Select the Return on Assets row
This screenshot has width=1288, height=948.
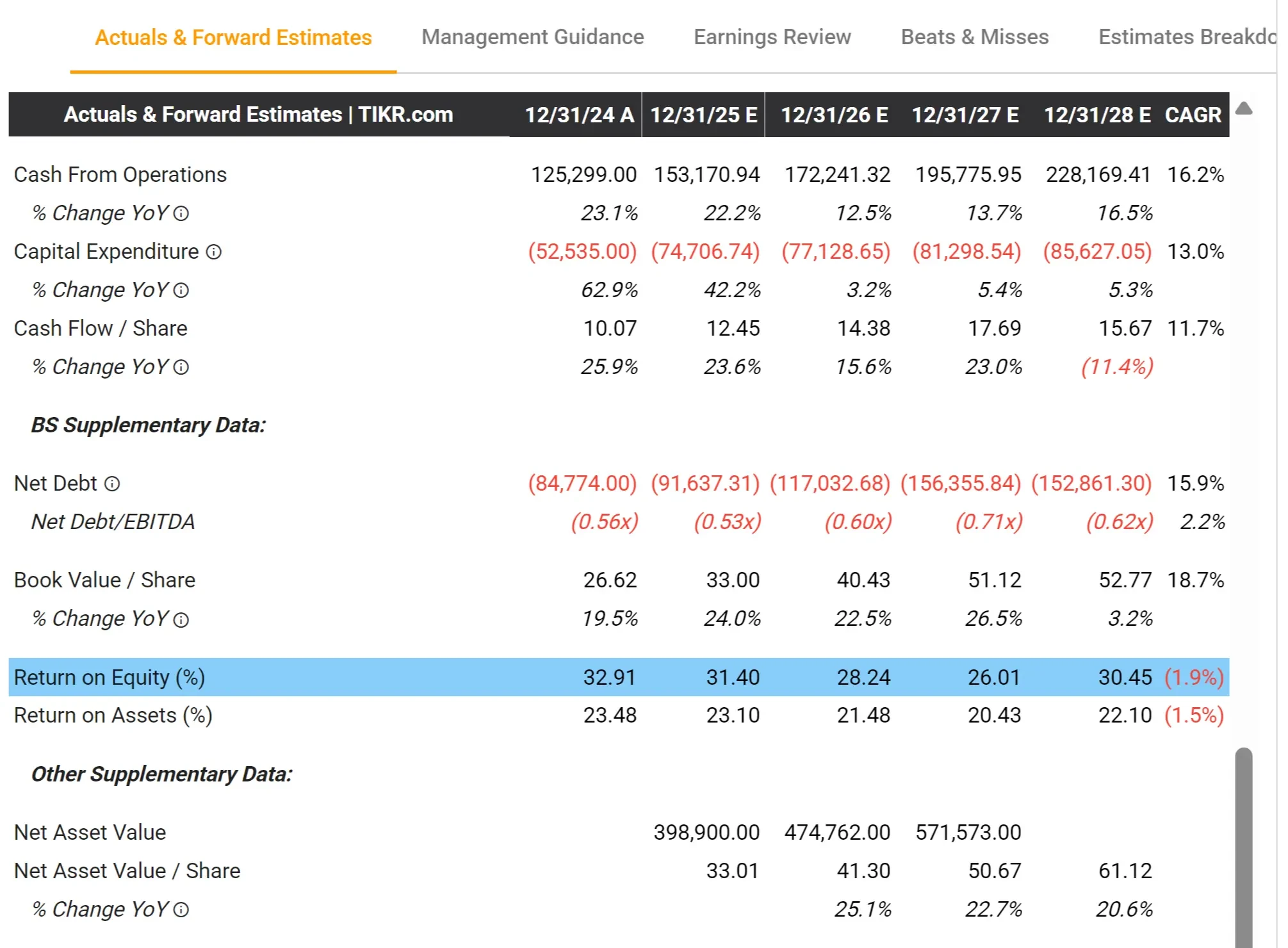(x=112, y=715)
